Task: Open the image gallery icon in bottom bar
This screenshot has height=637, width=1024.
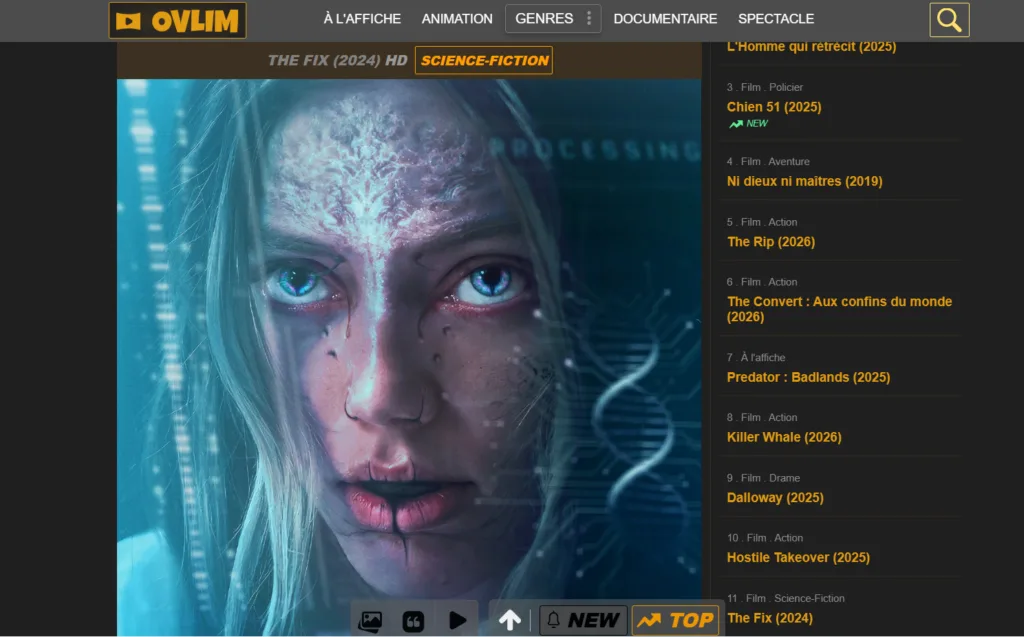Action: (x=370, y=621)
